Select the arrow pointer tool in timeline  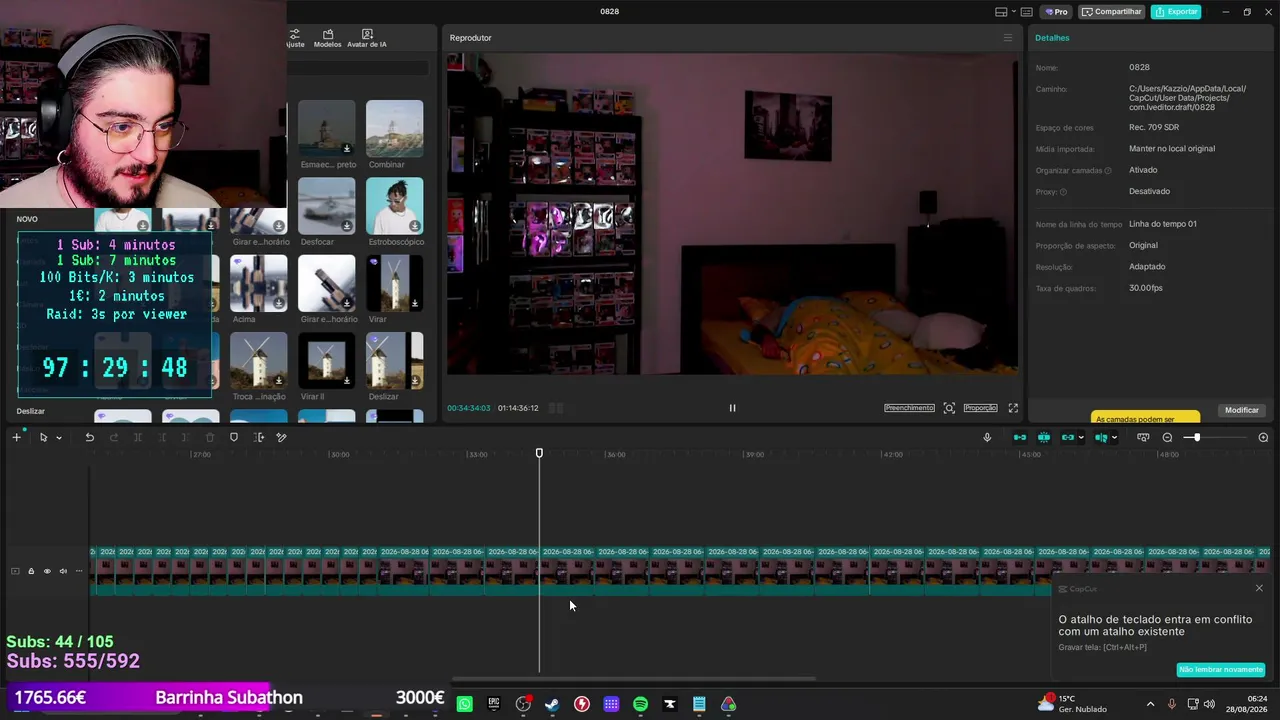[x=43, y=437]
